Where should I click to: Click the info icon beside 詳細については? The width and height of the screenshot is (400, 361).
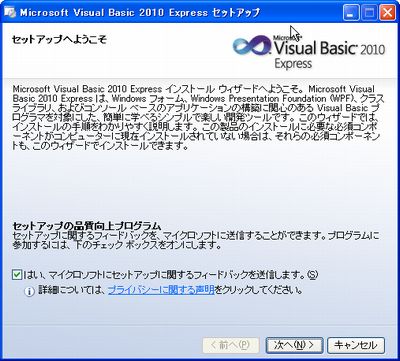tap(29, 291)
